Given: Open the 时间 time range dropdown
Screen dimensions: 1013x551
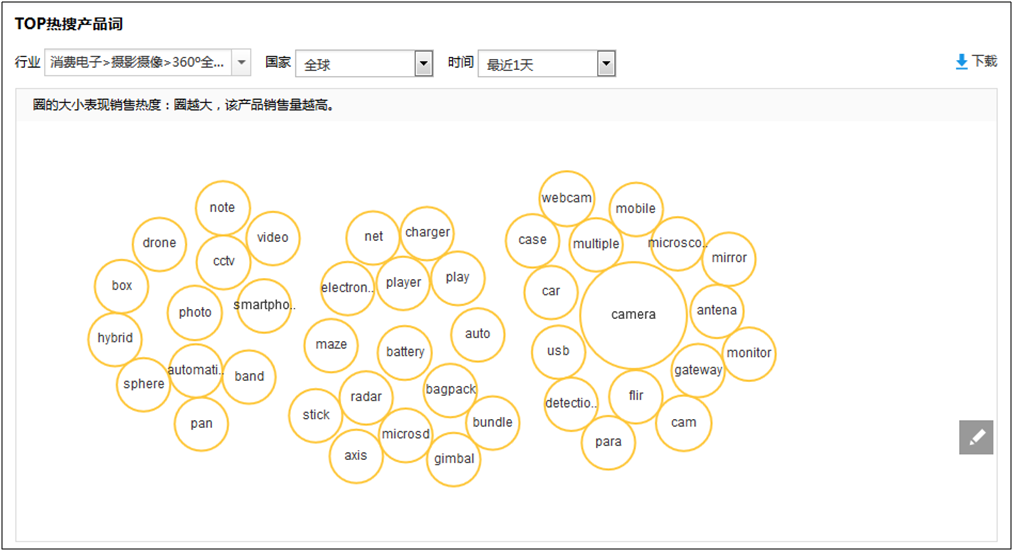Looking at the screenshot, I should (x=606, y=64).
